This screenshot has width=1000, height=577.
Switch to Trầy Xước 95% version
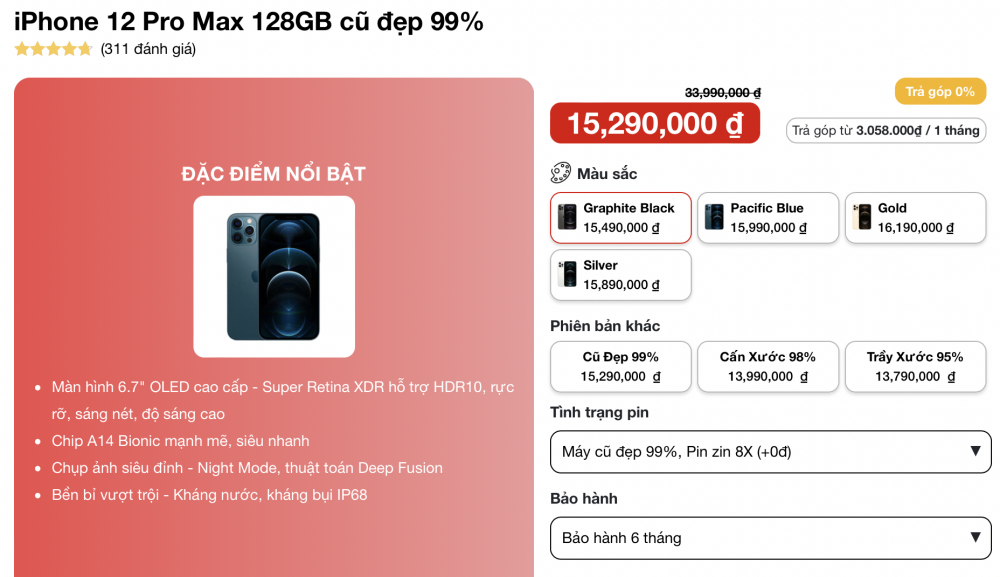point(915,367)
